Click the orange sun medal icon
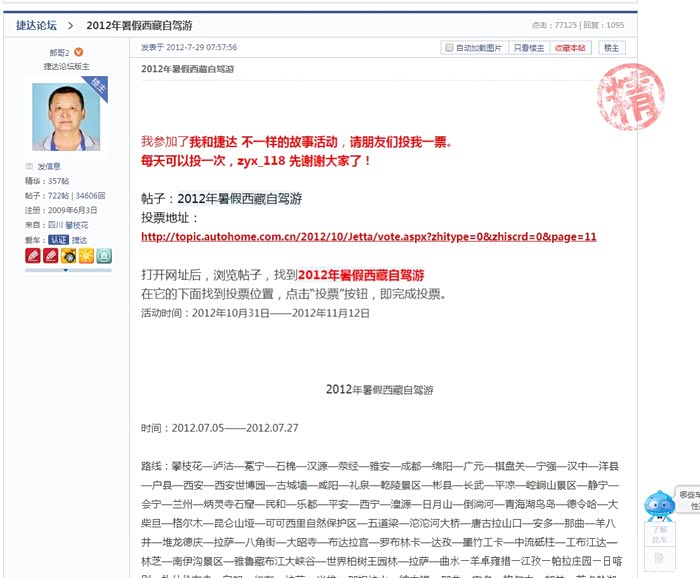Screen dimensions: 700x578 tap(86, 256)
